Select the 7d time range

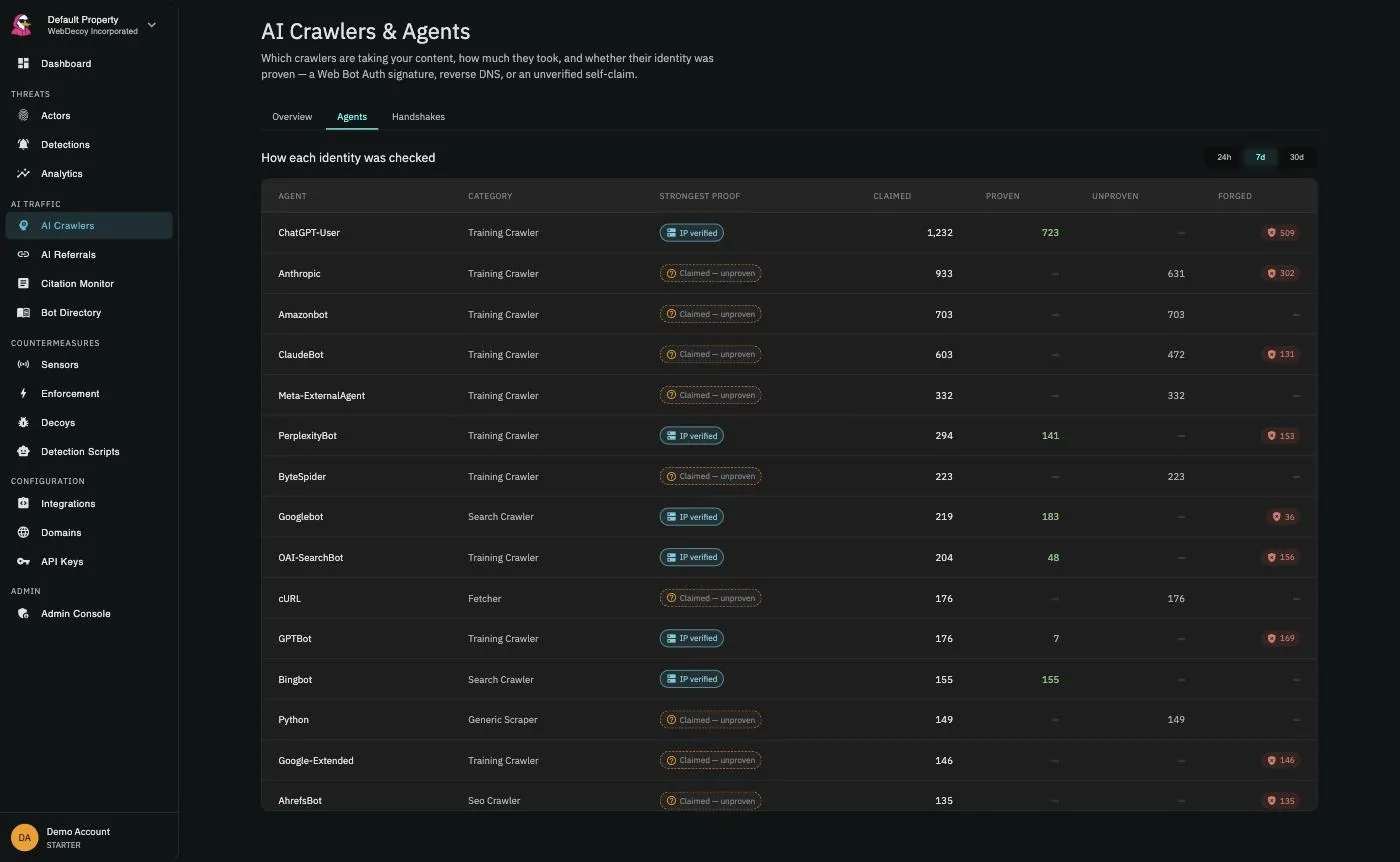(1260, 157)
